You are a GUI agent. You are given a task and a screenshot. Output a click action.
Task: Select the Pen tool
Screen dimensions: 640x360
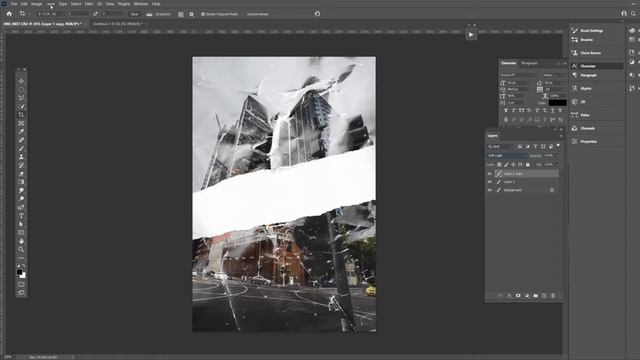click(21, 207)
